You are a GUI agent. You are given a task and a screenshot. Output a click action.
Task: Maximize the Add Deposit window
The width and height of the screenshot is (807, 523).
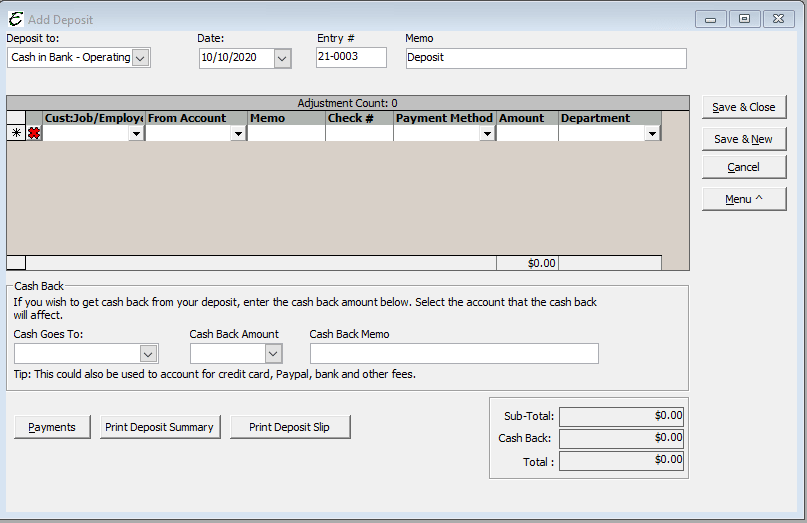(x=744, y=19)
